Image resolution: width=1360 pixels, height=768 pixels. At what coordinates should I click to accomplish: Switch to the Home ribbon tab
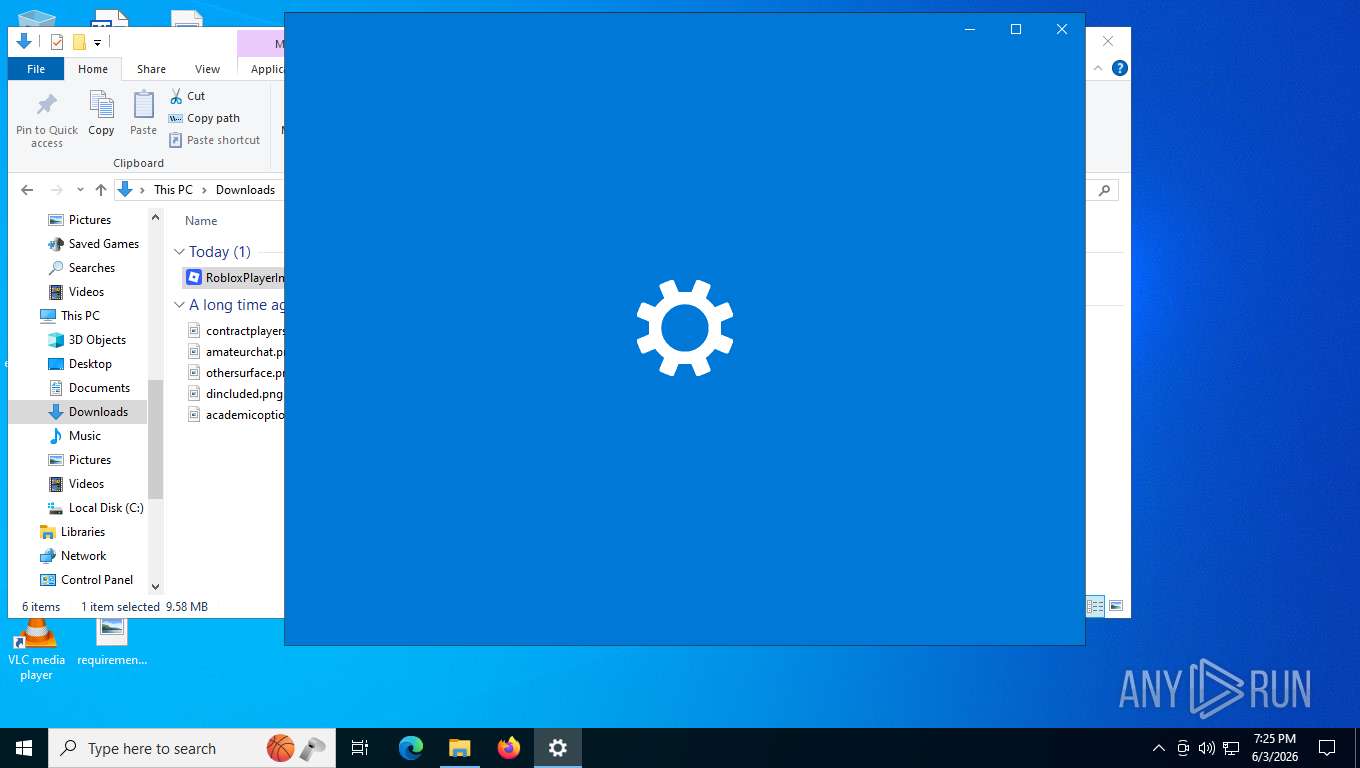(x=93, y=69)
